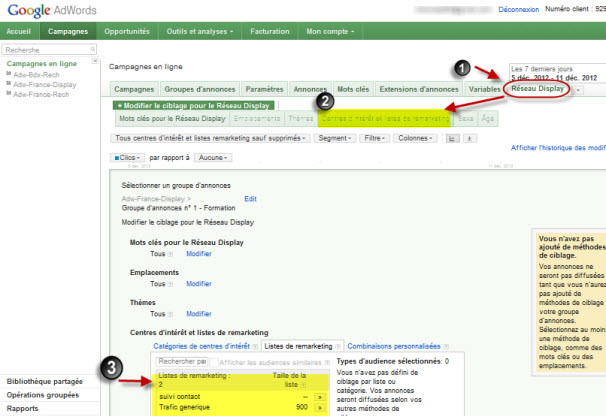
Task: Open the Les 7 derniers jours date range selector
Action: [558, 73]
